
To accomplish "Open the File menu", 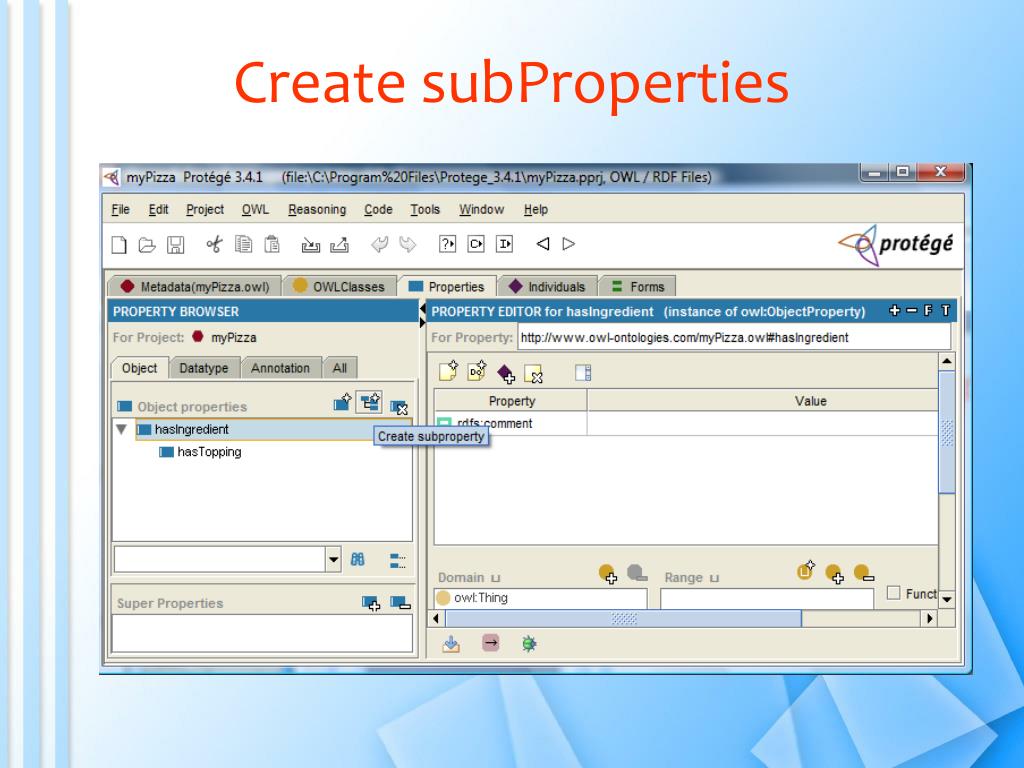I will 121,210.
